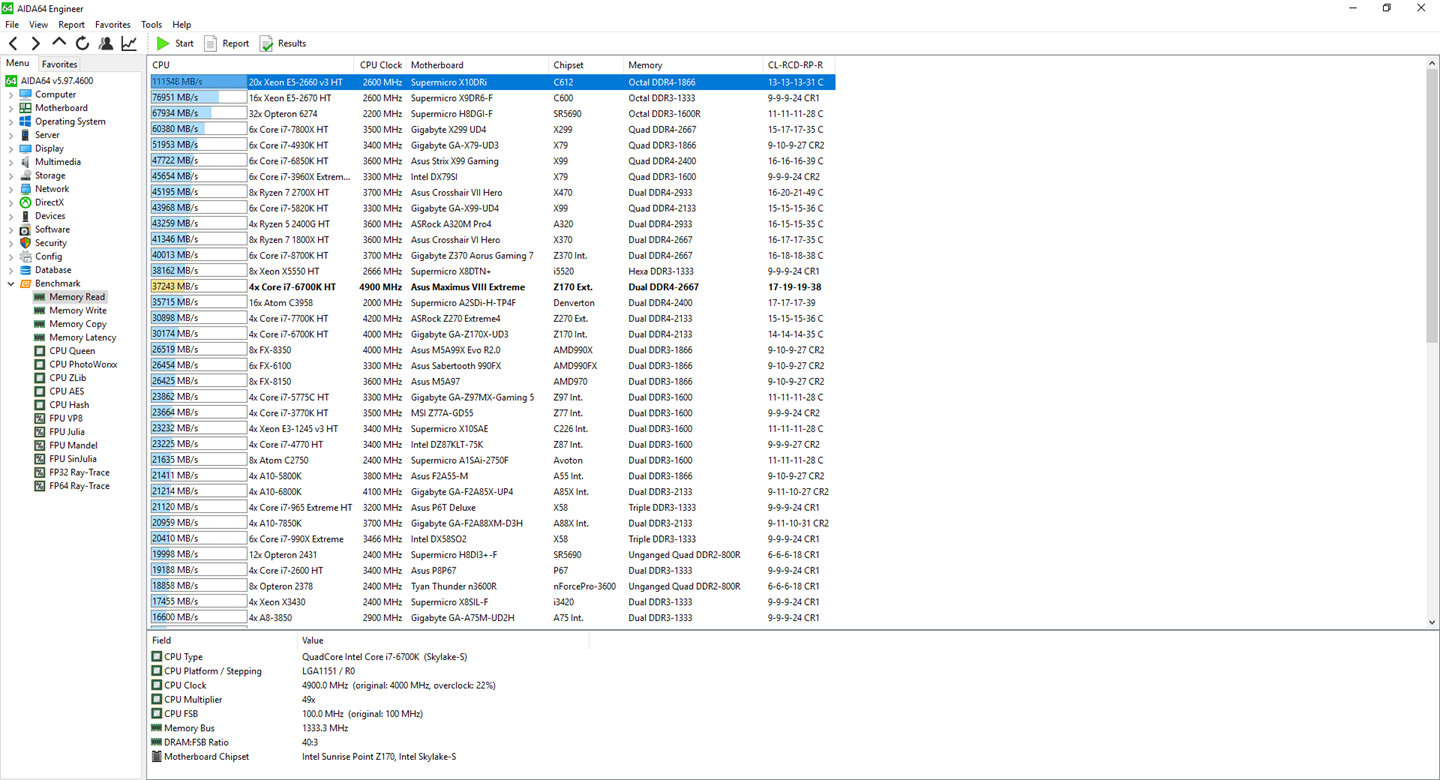Expand the Computer tree node
This screenshot has width=1440, height=780.
click(11, 95)
